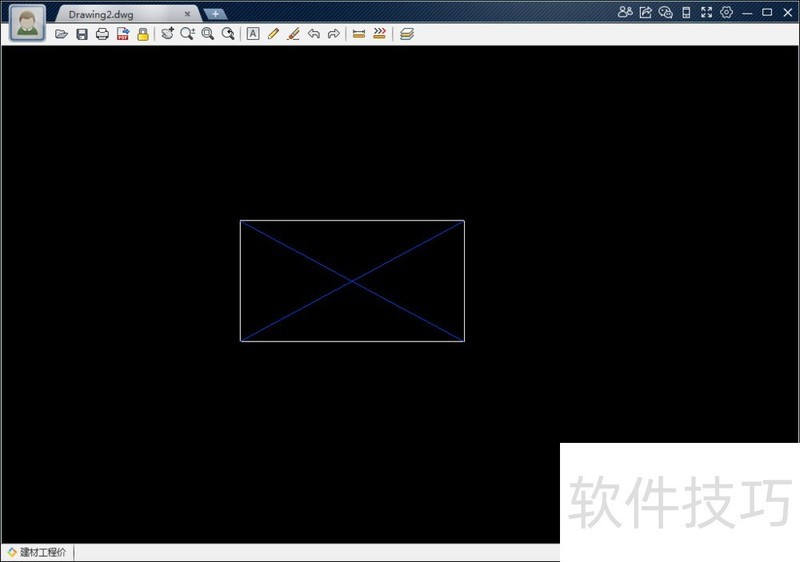Undo the last action
800x562 pixels.
tap(314, 34)
